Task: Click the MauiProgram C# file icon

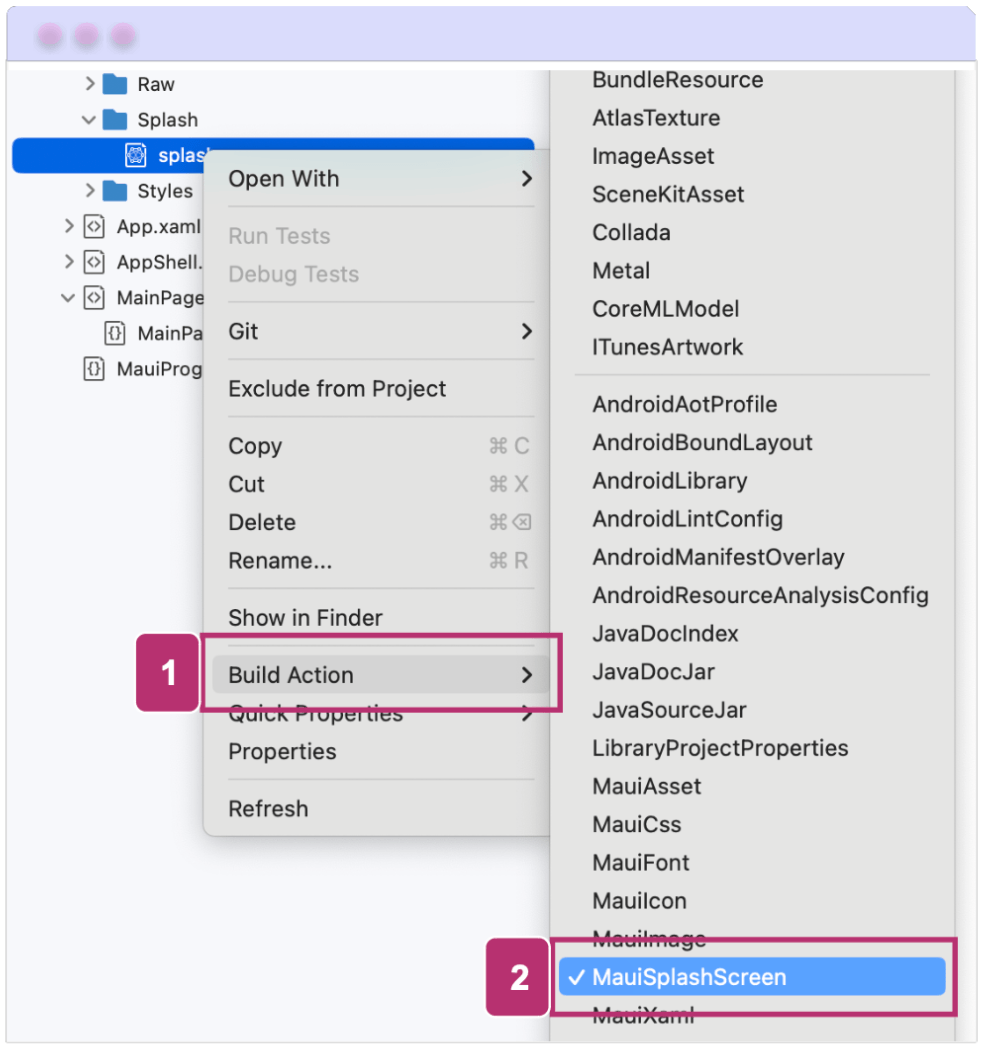Action: [94, 369]
